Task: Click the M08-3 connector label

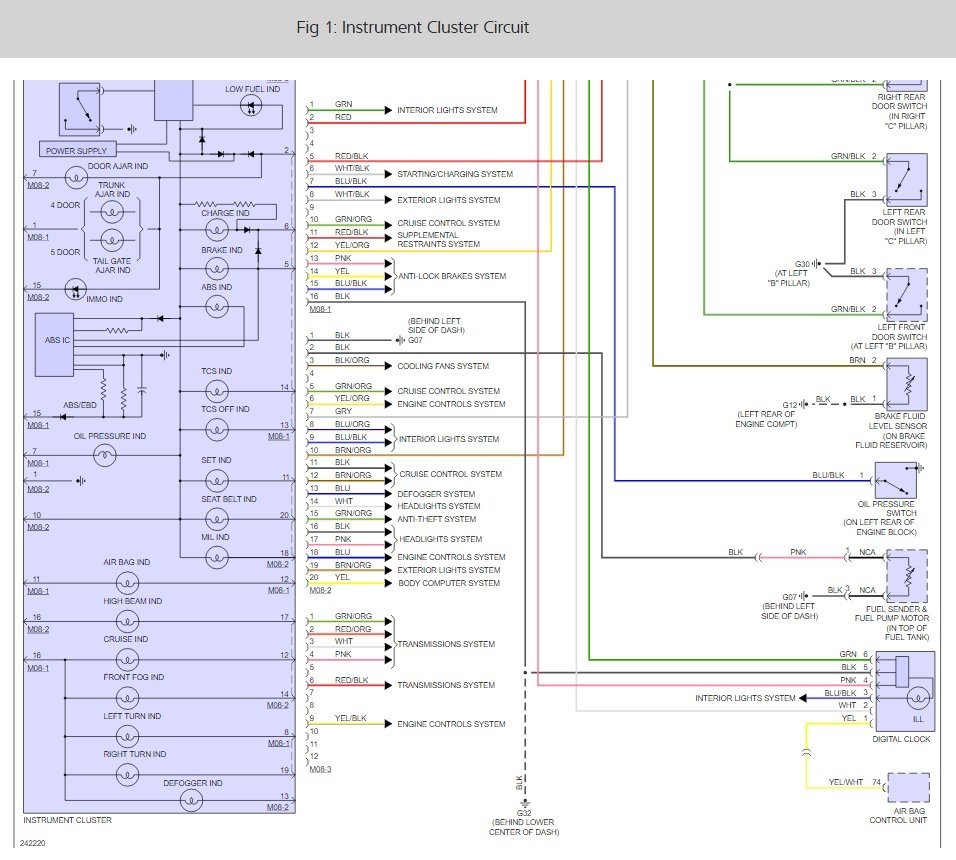Action: (320, 769)
